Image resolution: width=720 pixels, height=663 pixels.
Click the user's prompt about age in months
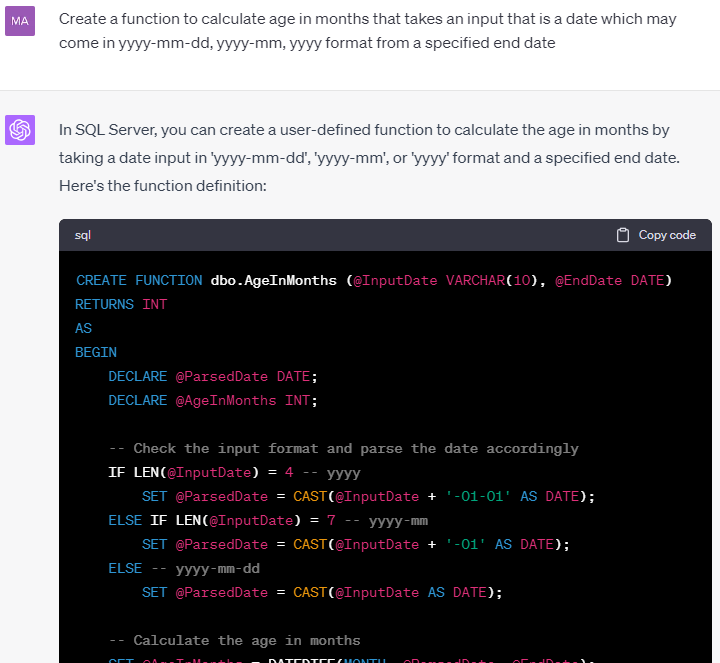pyautogui.click(x=368, y=31)
